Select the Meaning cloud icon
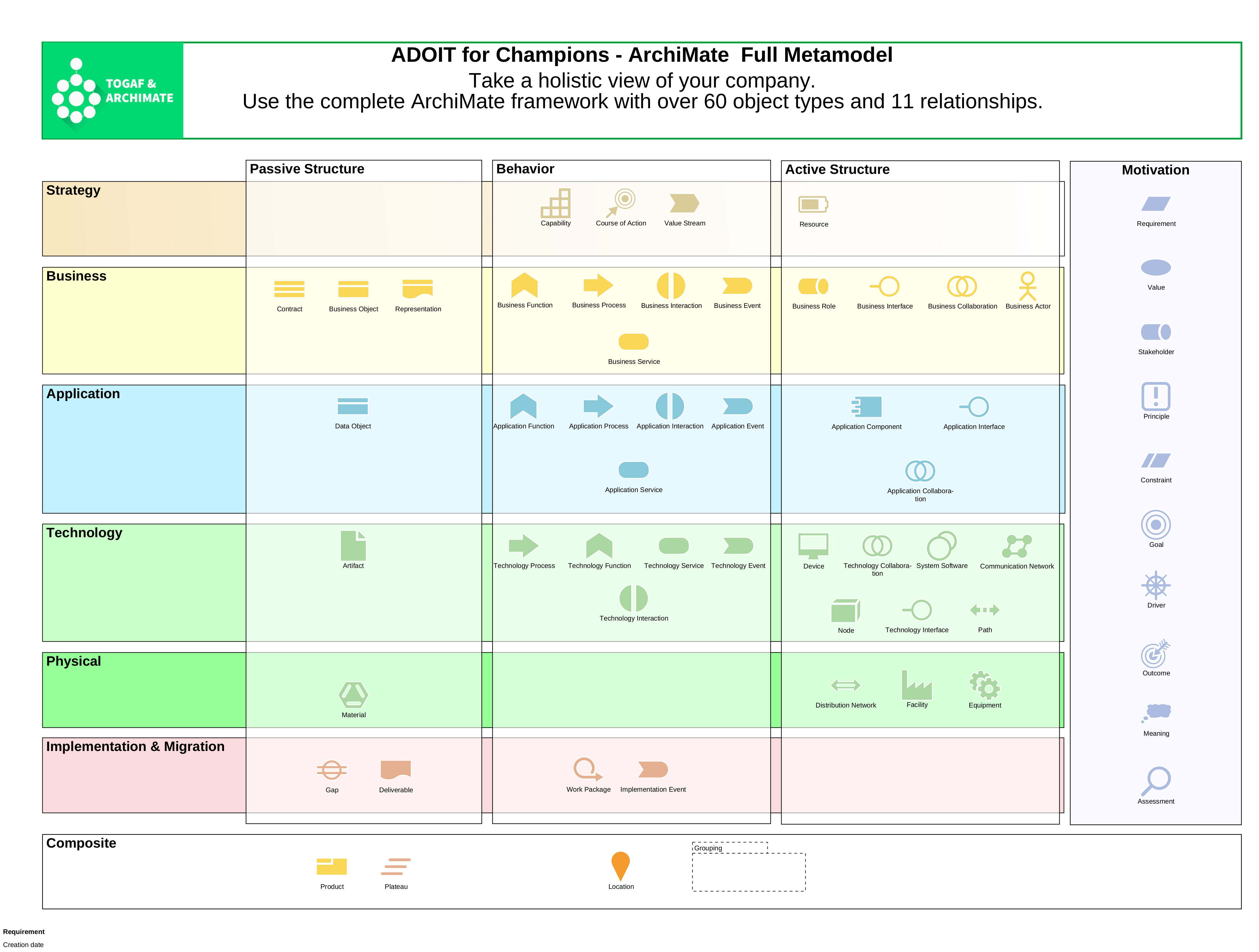Viewport: 1259px width, 952px height. 1155,713
